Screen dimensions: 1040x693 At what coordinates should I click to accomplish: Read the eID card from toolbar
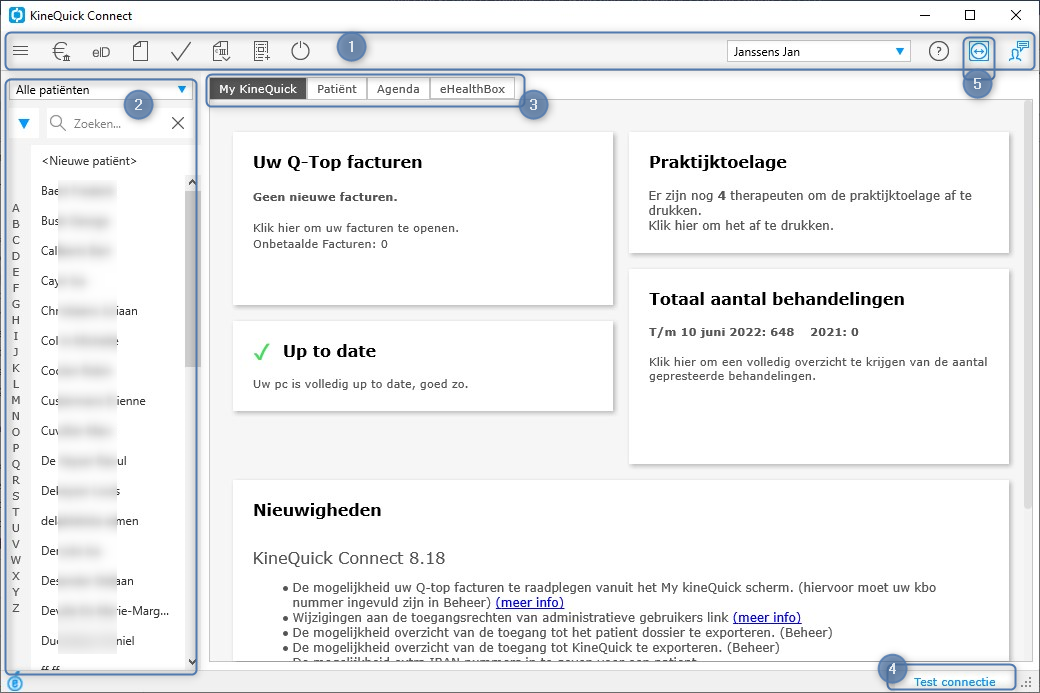pos(101,52)
